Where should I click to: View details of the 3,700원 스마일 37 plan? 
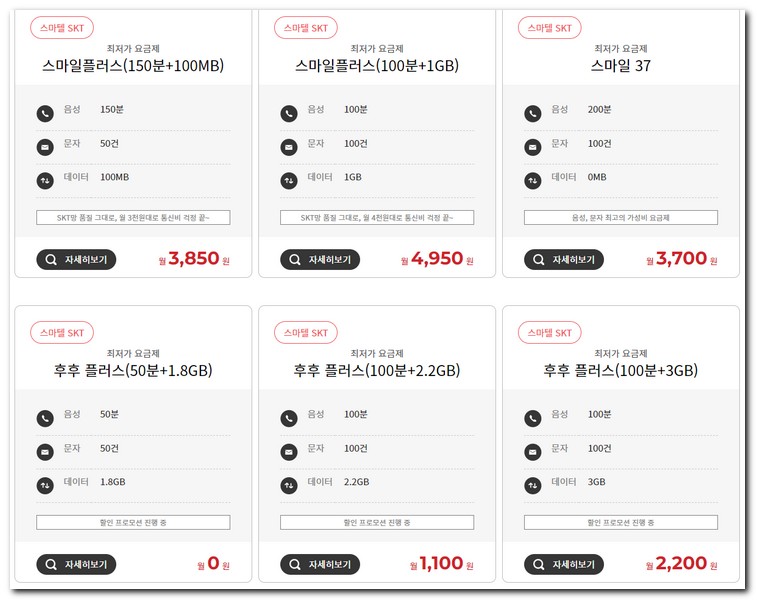pos(564,260)
